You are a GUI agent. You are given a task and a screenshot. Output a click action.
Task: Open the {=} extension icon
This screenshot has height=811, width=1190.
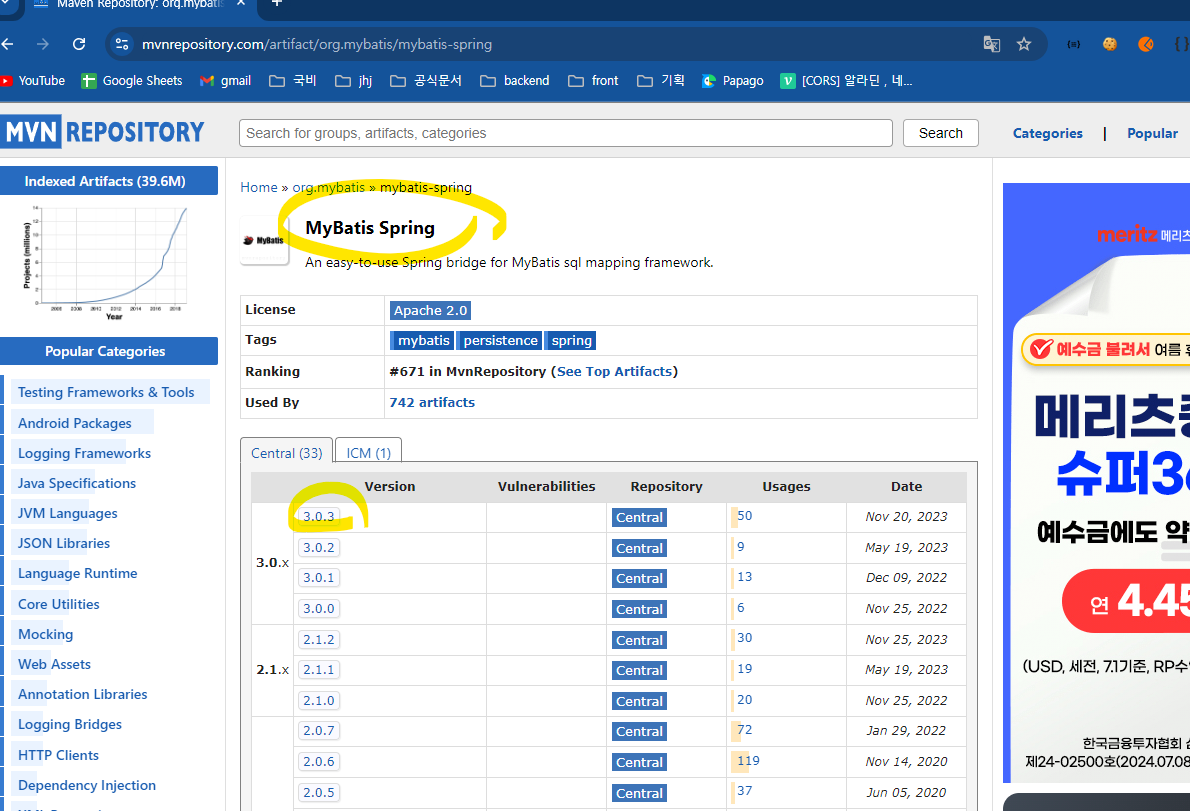[x=1073, y=44]
